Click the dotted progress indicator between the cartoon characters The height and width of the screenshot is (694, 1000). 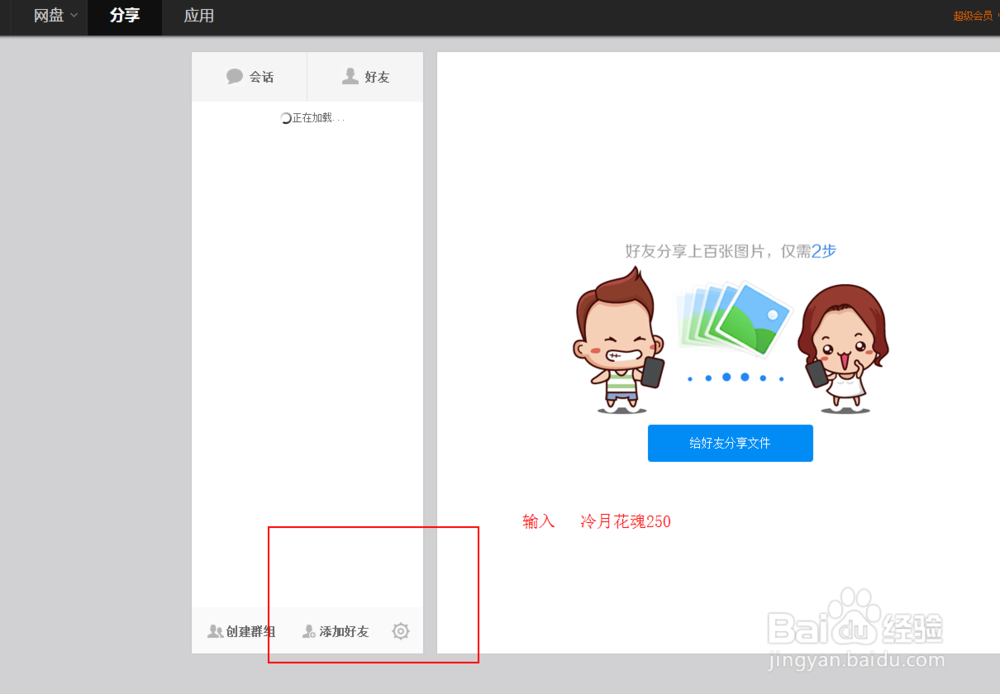733,379
